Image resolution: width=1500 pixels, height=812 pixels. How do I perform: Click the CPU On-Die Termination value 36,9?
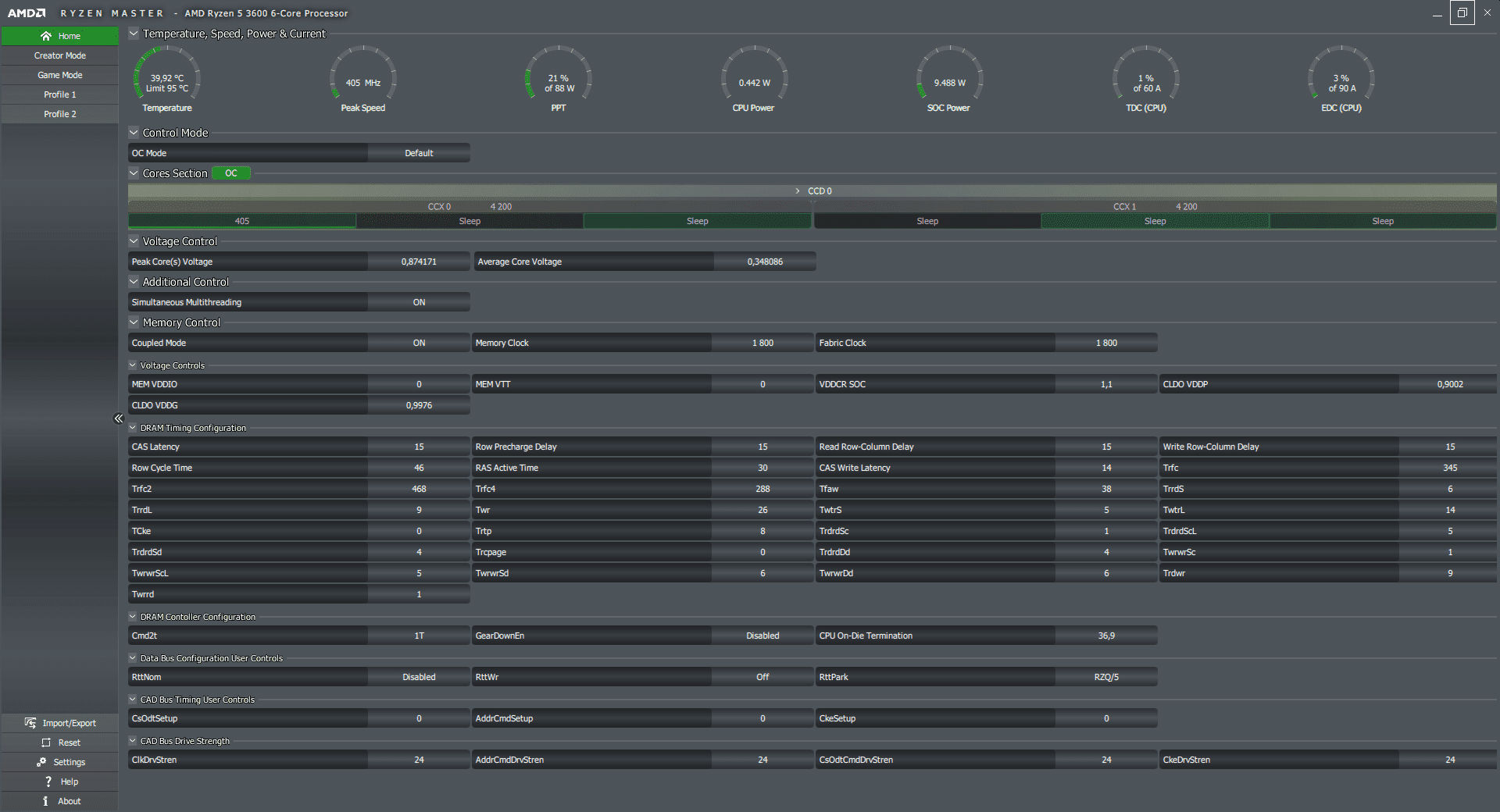pyautogui.click(x=1106, y=636)
